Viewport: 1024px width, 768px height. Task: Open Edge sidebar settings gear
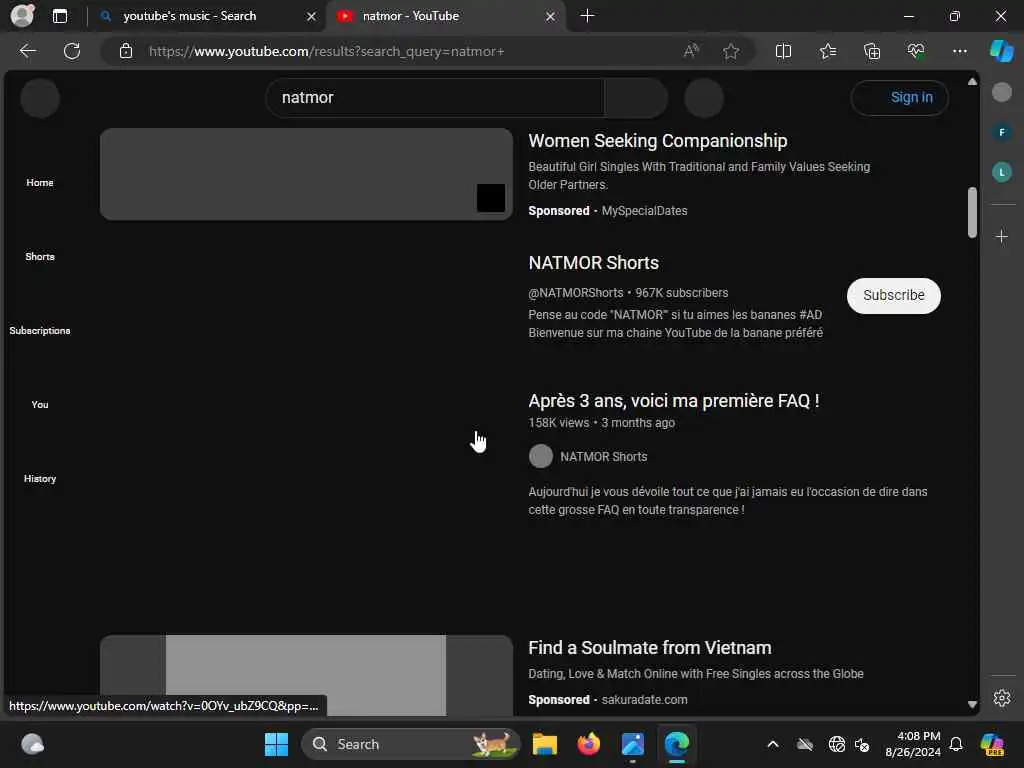pos(1002,698)
